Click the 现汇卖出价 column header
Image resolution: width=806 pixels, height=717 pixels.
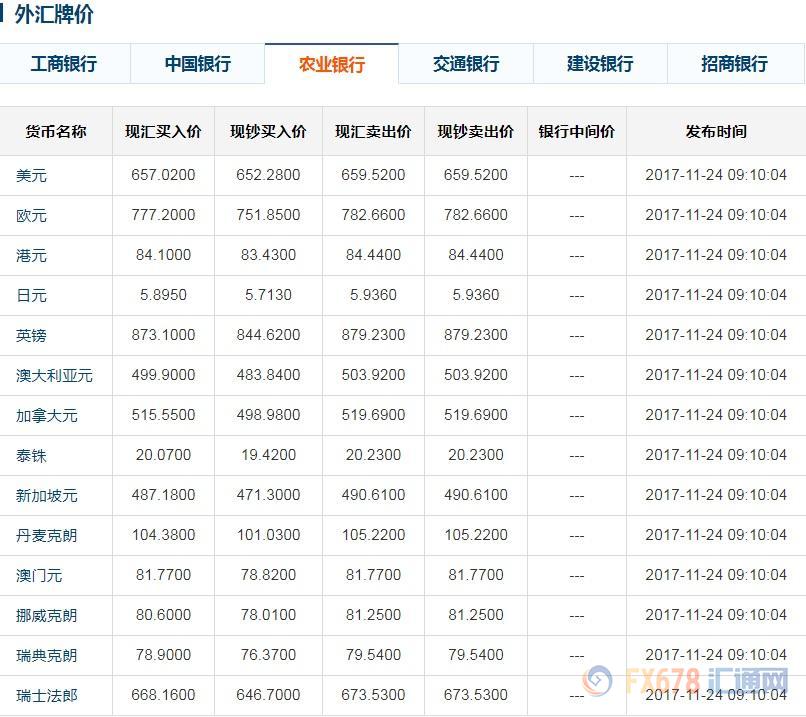tap(373, 132)
